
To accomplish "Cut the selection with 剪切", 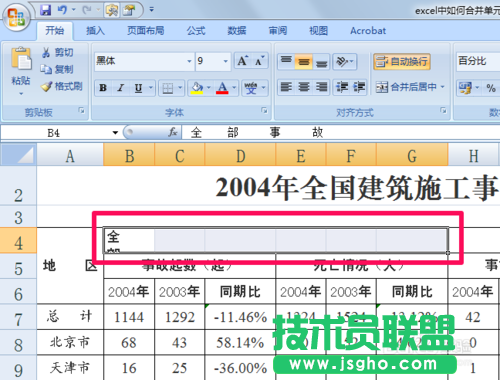I will (x=57, y=52).
